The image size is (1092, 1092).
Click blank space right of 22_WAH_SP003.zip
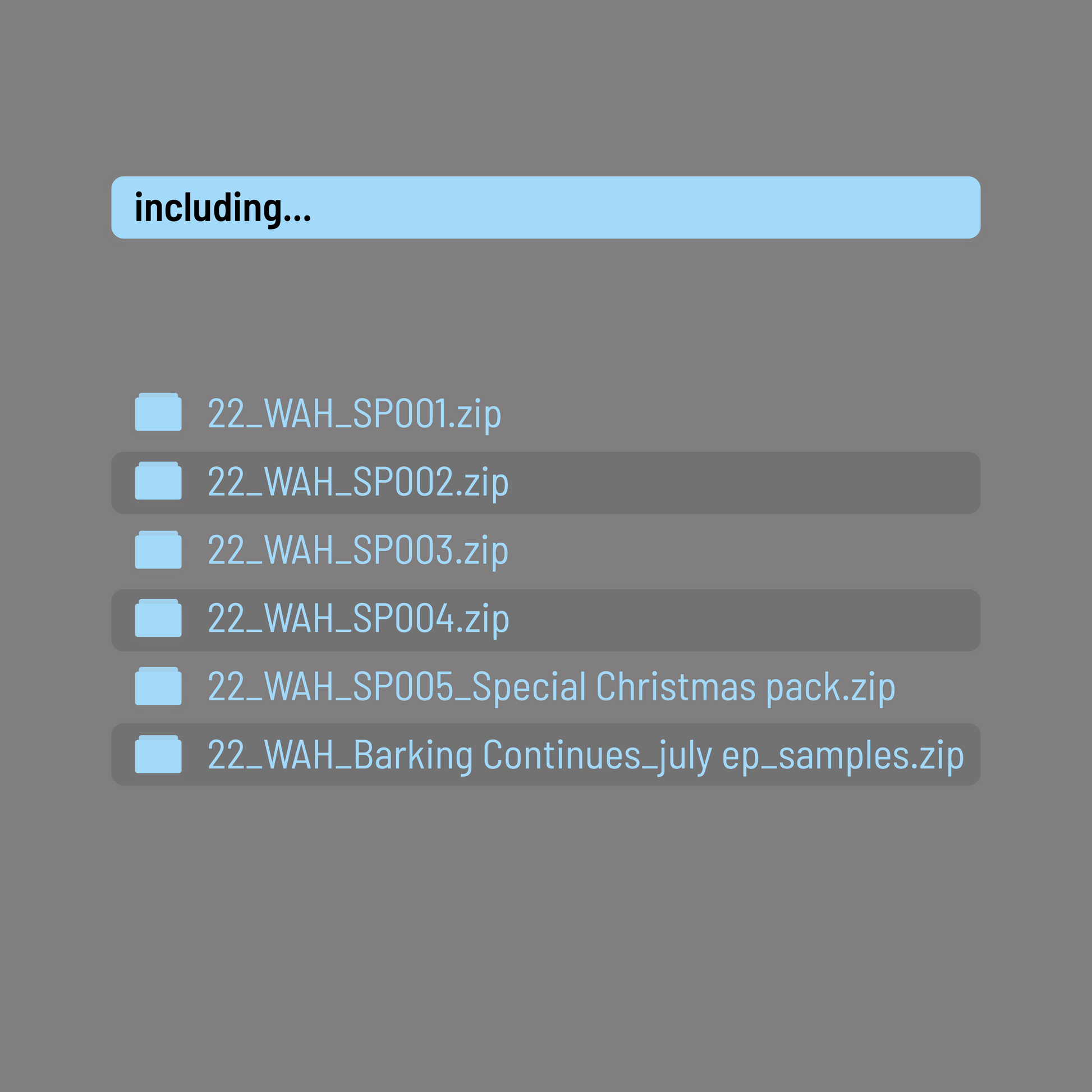coord(735,551)
